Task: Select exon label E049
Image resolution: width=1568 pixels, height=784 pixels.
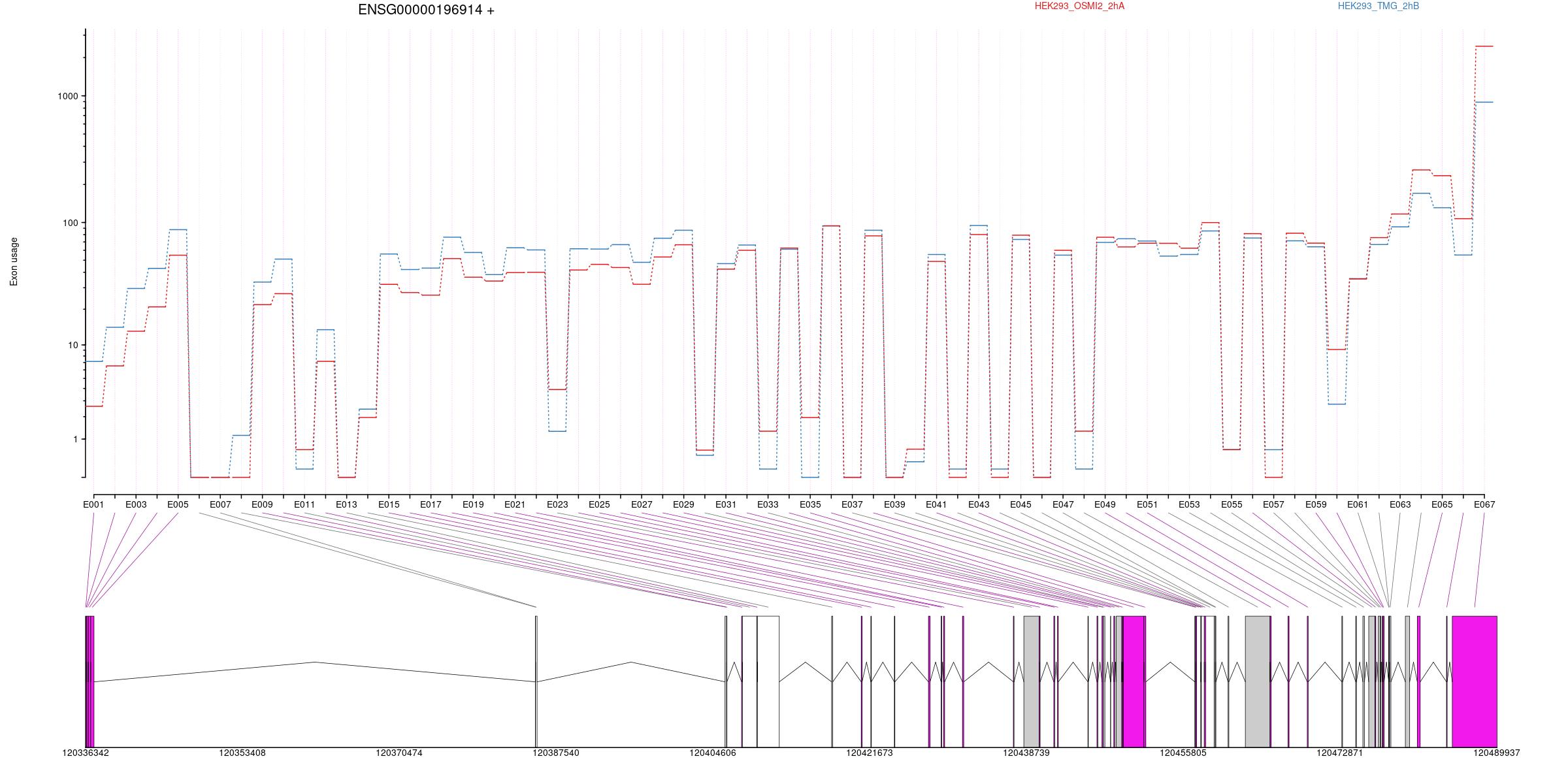Action: 1105,504
